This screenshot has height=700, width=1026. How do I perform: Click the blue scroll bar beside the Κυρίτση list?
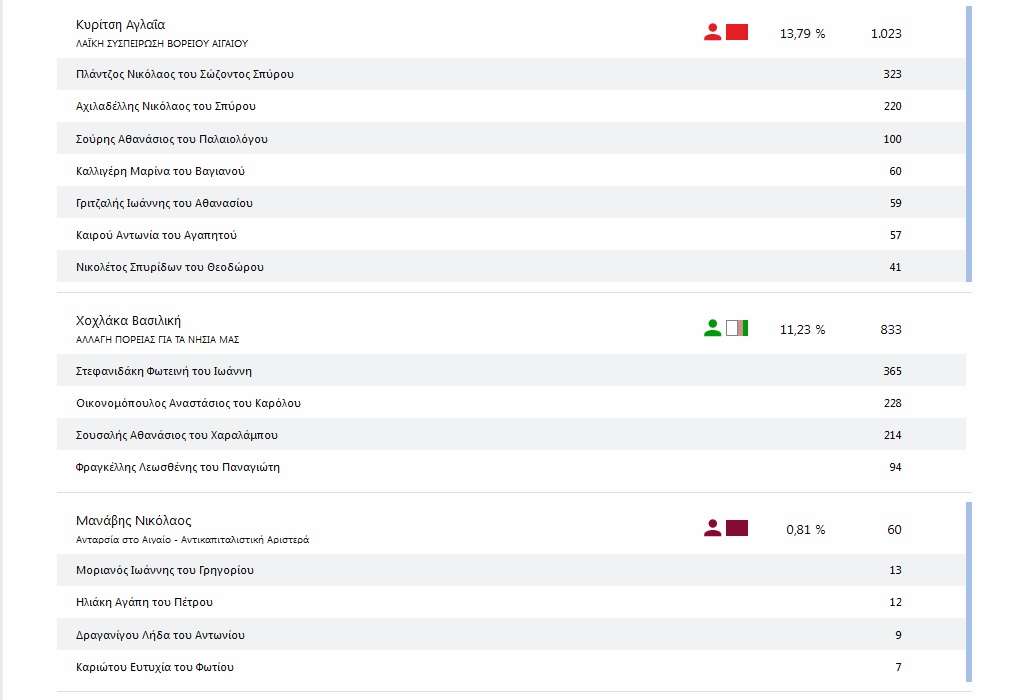pyautogui.click(x=968, y=144)
